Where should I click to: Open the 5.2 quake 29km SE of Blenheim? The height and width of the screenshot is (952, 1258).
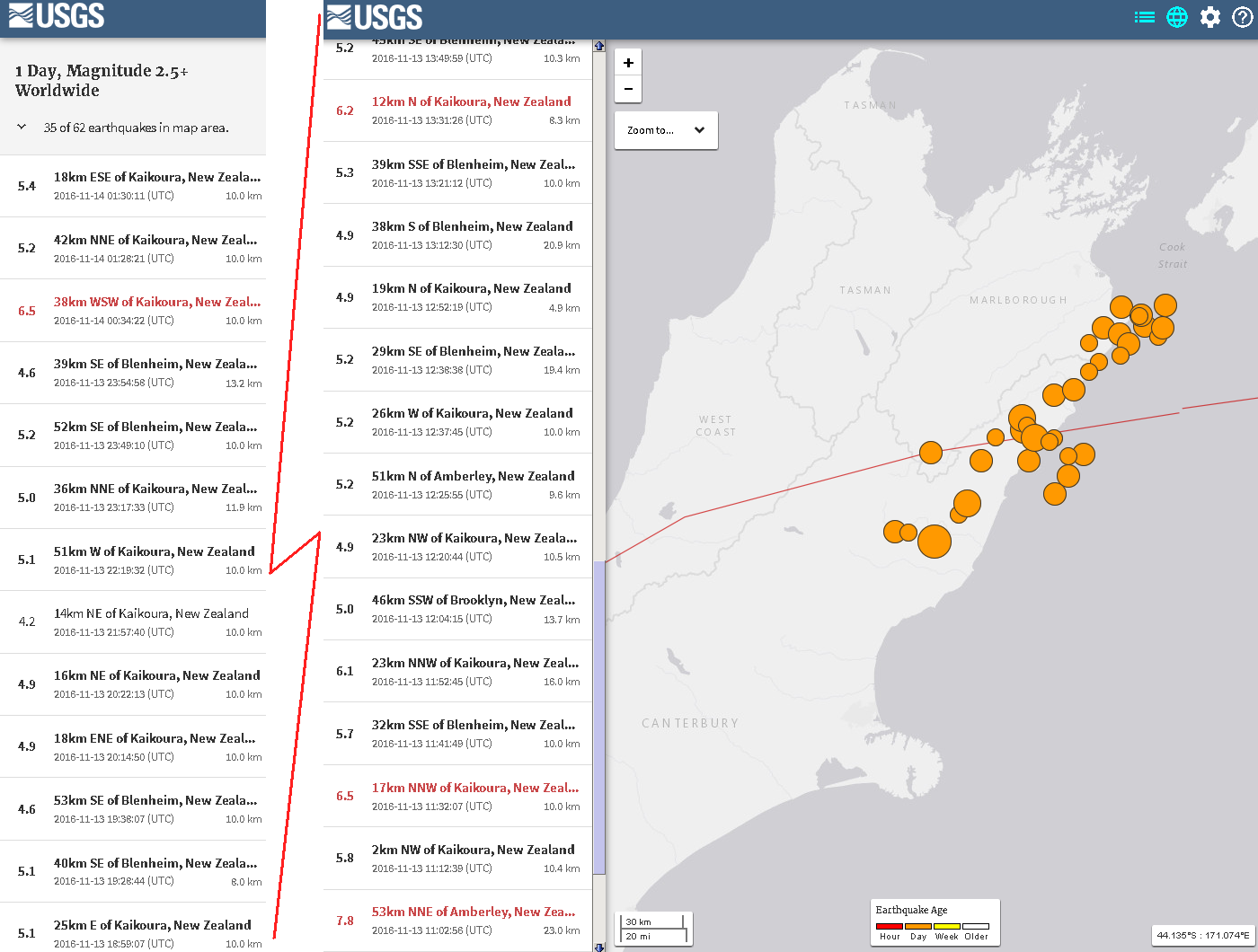[457, 360]
